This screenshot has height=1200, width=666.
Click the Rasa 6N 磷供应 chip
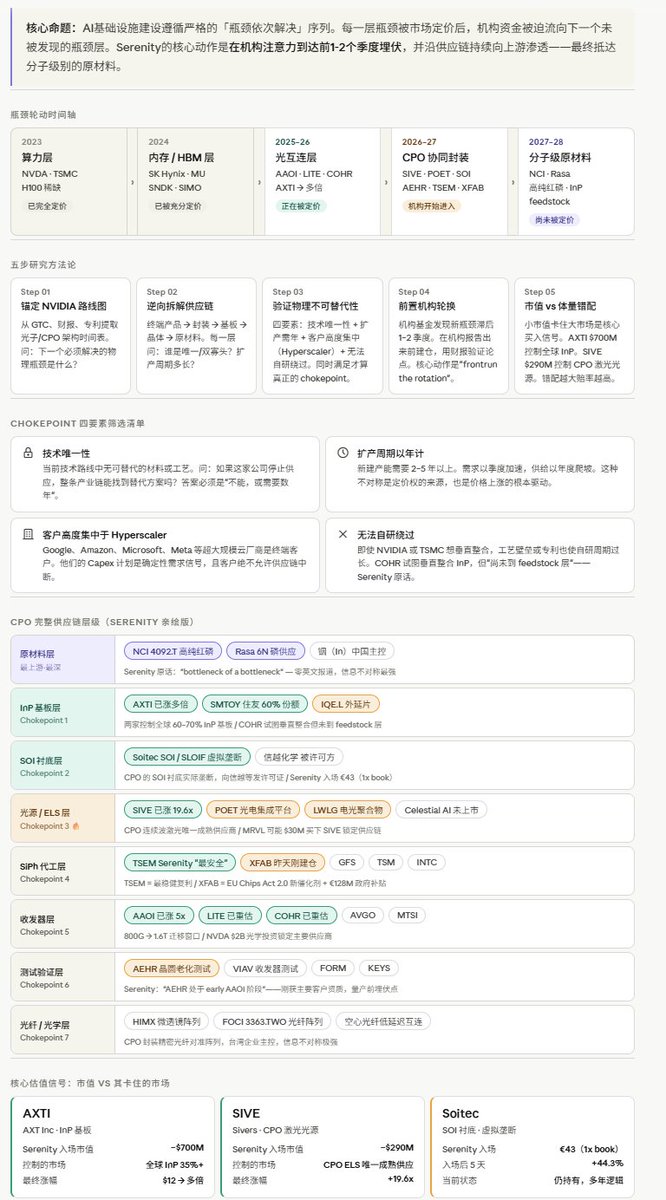click(263, 652)
